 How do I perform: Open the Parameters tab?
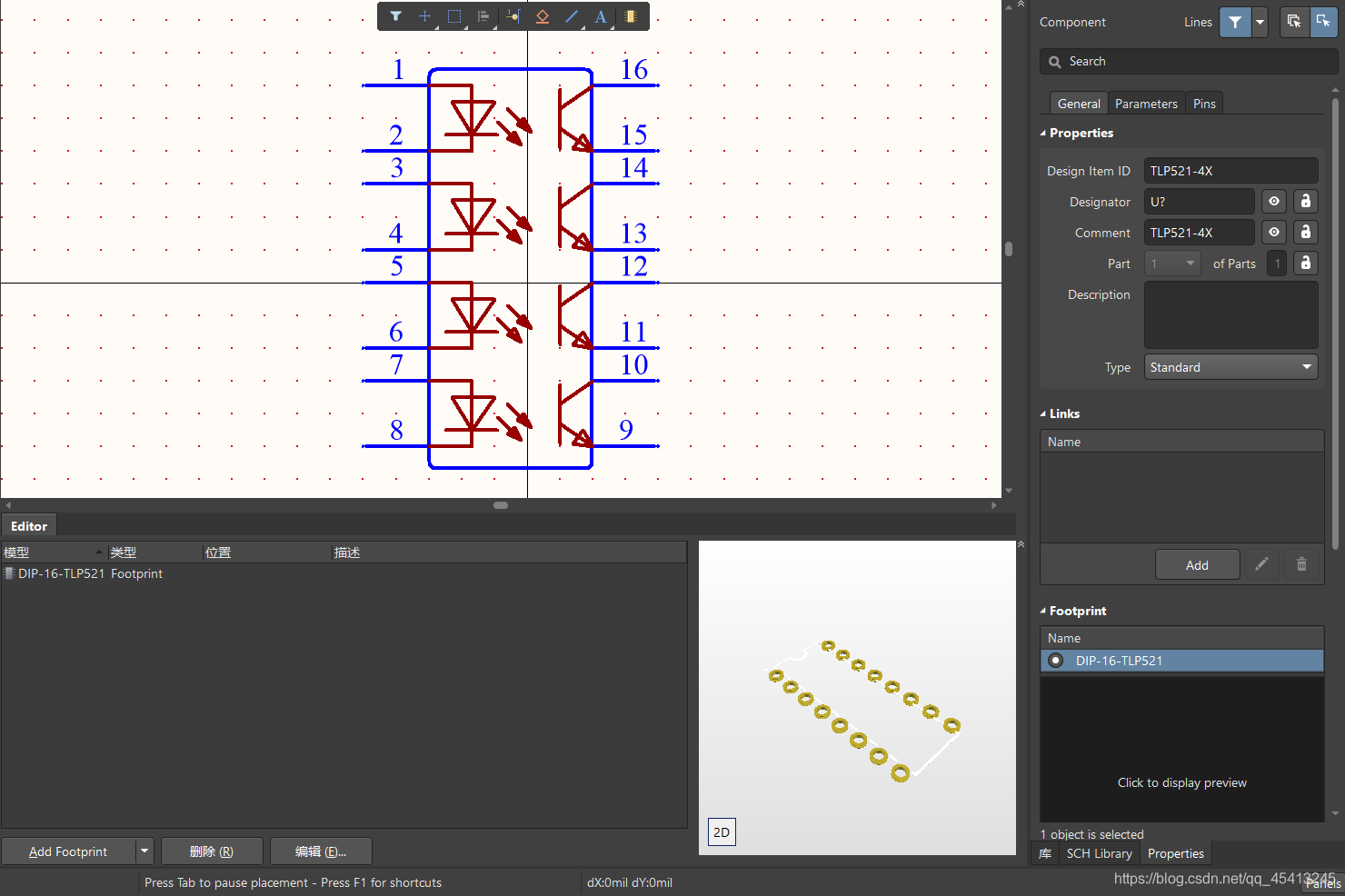click(1146, 104)
